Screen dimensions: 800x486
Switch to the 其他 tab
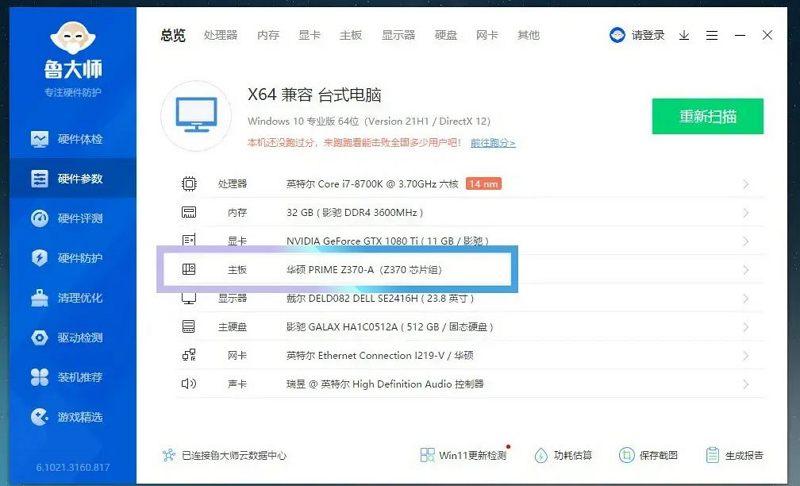(x=528, y=35)
